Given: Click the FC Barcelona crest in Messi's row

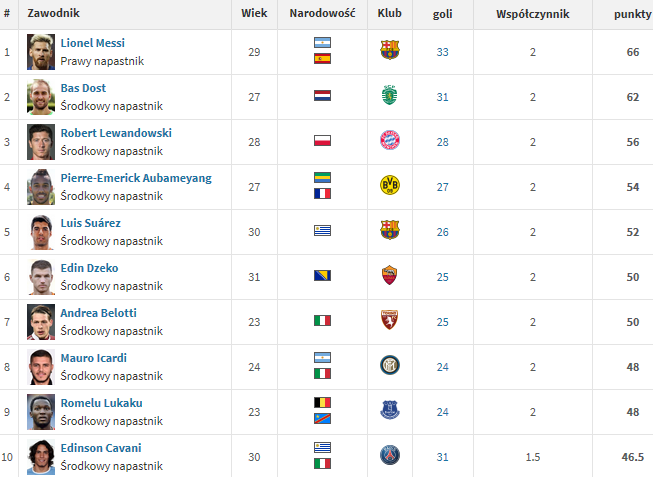Looking at the screenshot, I should click(x=390, y=50).
